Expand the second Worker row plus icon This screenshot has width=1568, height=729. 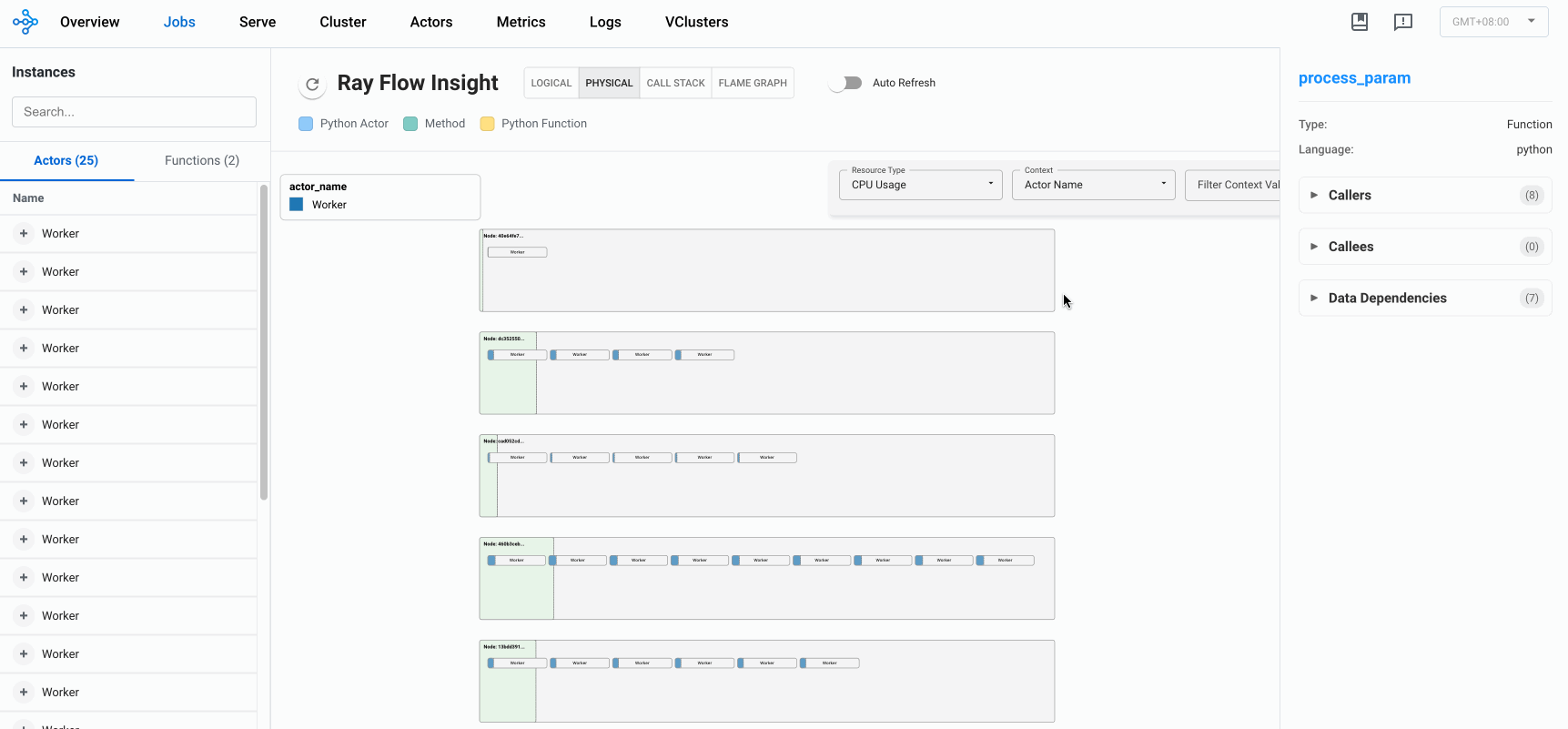tap(24, 272)
